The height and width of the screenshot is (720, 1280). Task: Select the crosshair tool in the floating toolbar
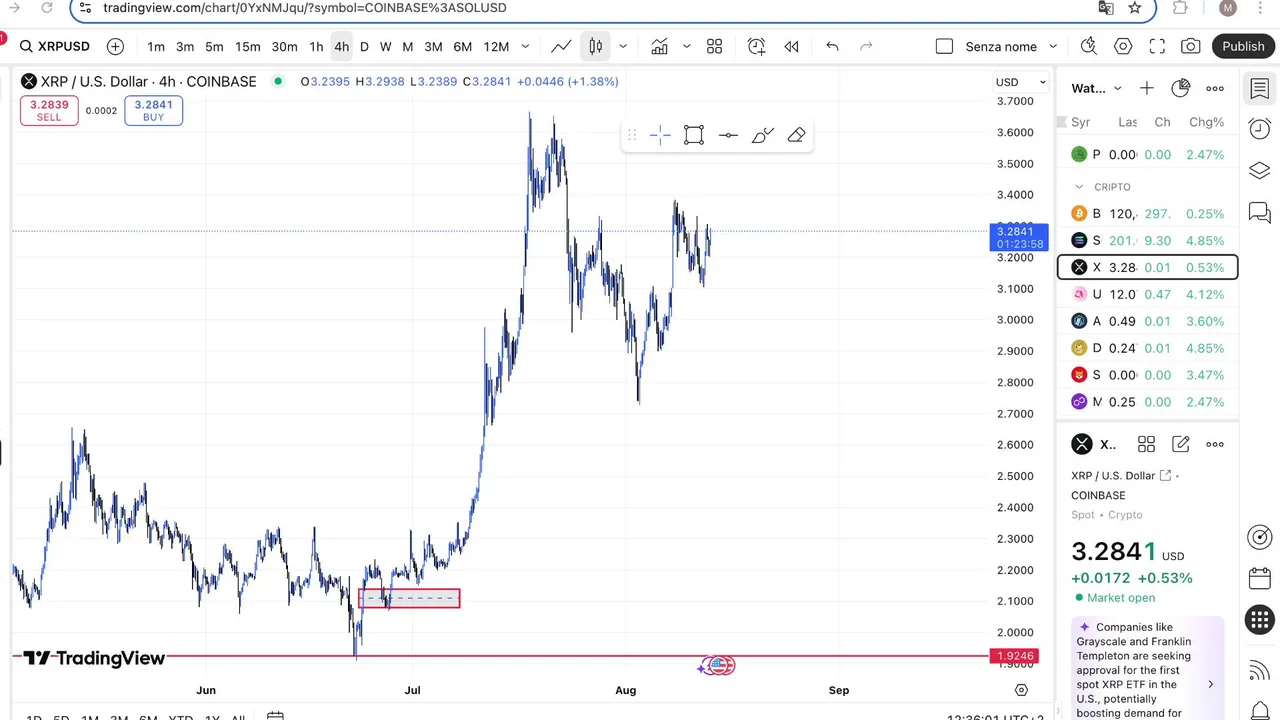click(660, 135)
